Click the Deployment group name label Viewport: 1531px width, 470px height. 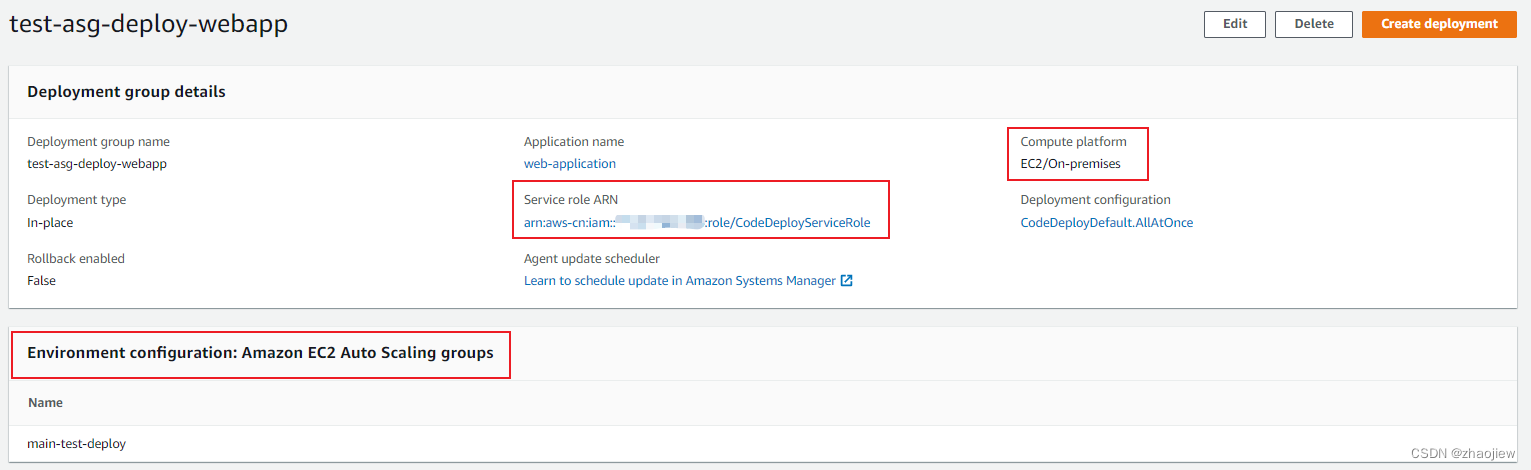99,142
